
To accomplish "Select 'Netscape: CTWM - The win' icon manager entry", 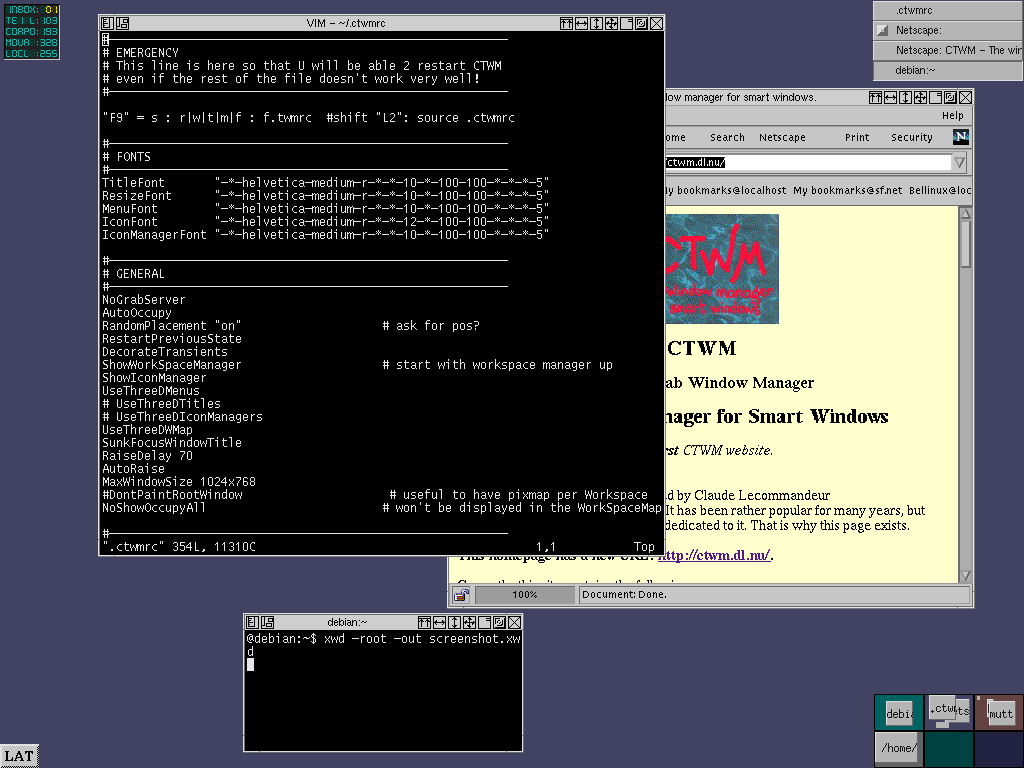I will pos(948,50).
